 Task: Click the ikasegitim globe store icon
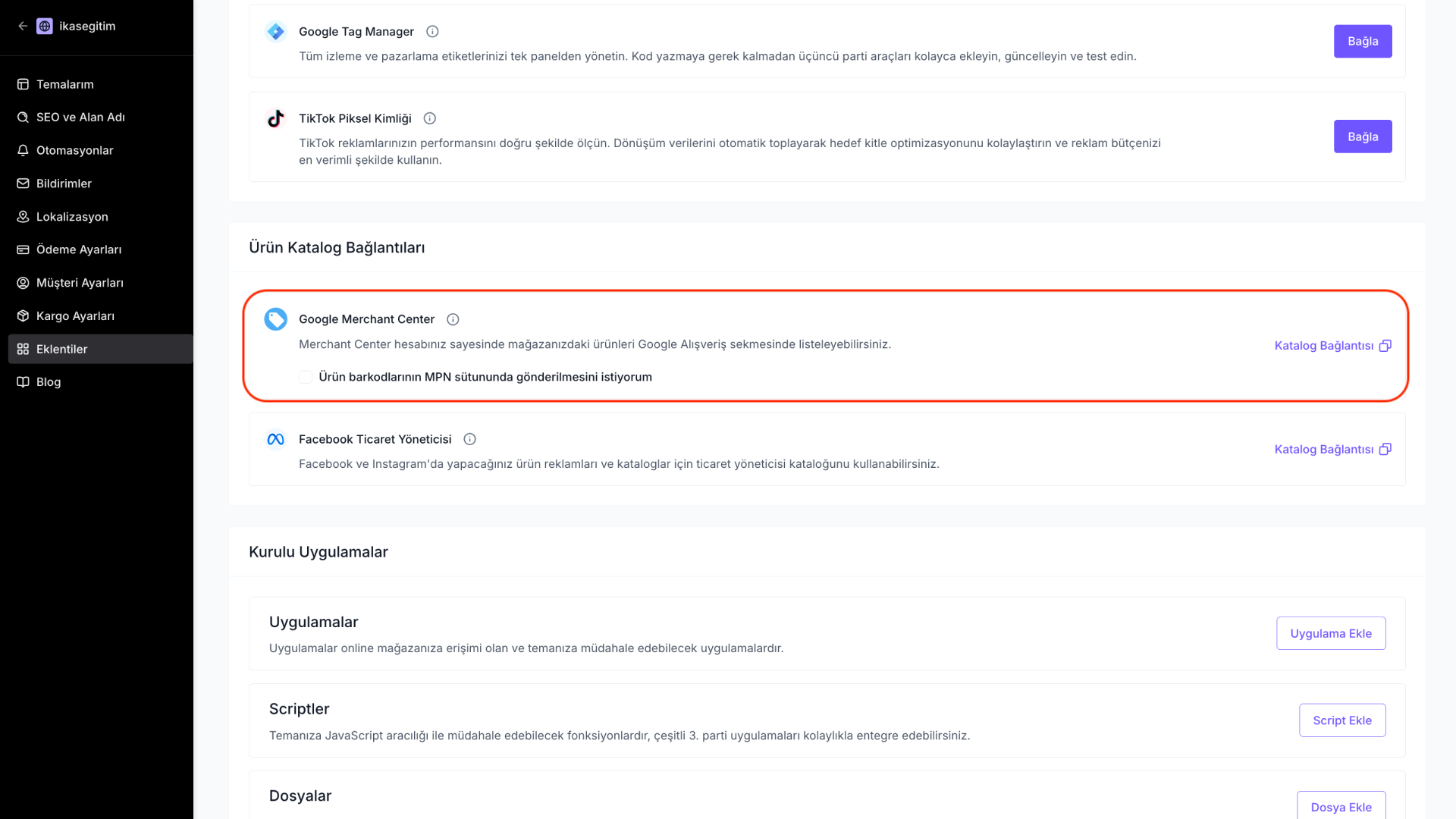click(x=45, y=26)
